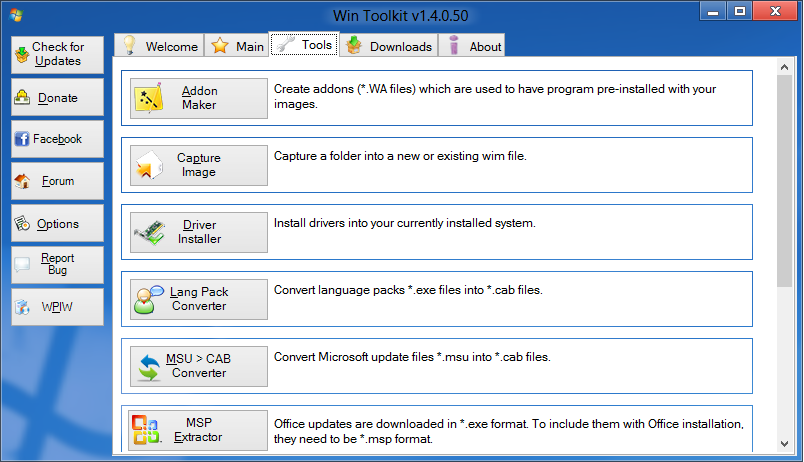Screen dimensions: 804x462
Task: Click the Check for Updates button
Action: coord(57,54)
